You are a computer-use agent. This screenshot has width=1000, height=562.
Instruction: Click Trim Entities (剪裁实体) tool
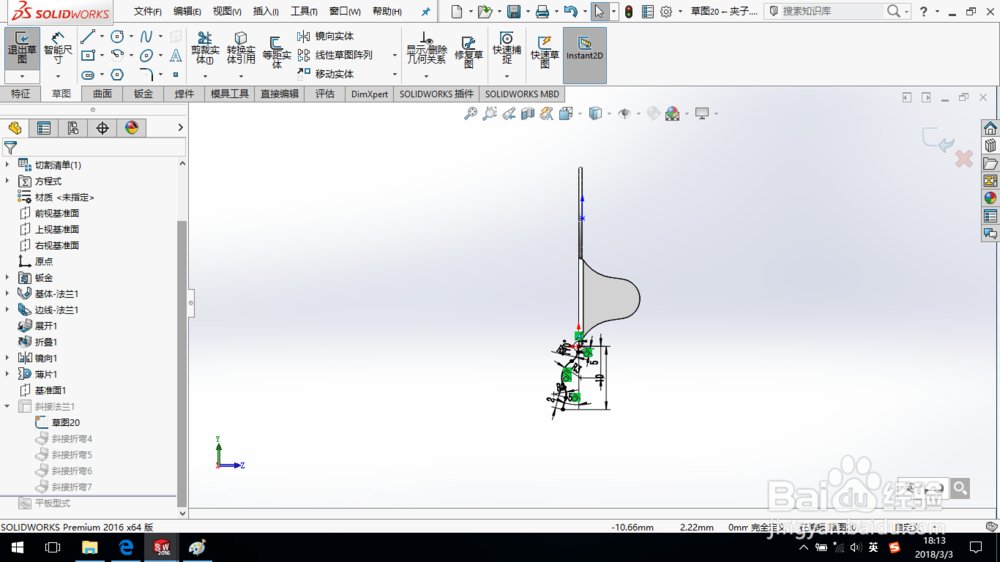(x=205, y=48)
